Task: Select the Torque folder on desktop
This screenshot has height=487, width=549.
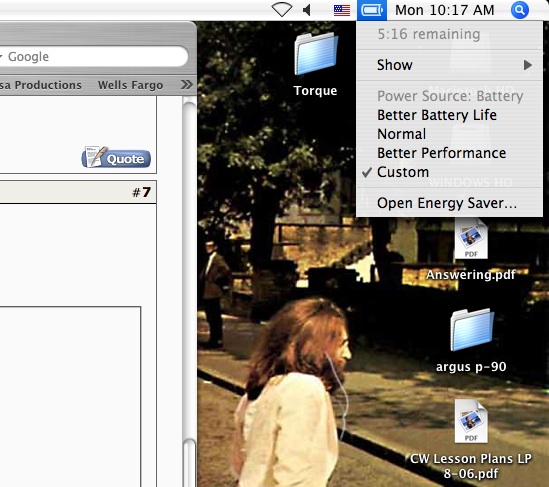Action: click(x=316, y=54)
